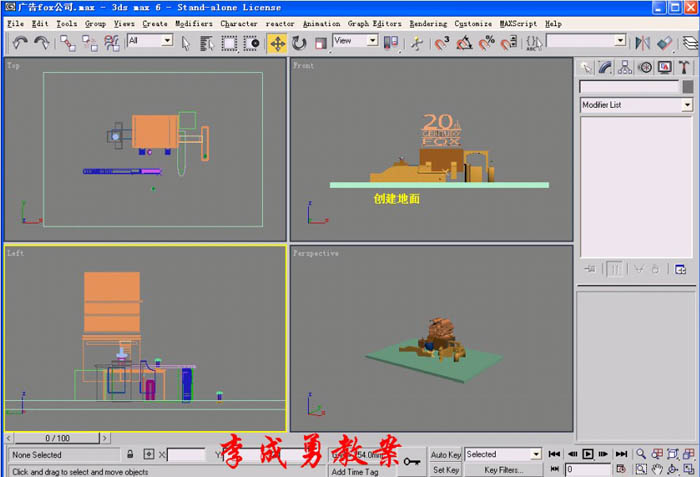The height and width of the screenshot is (477, 700).
Task: Switch to the Modify command panel tab
Action: click(605, 67)
